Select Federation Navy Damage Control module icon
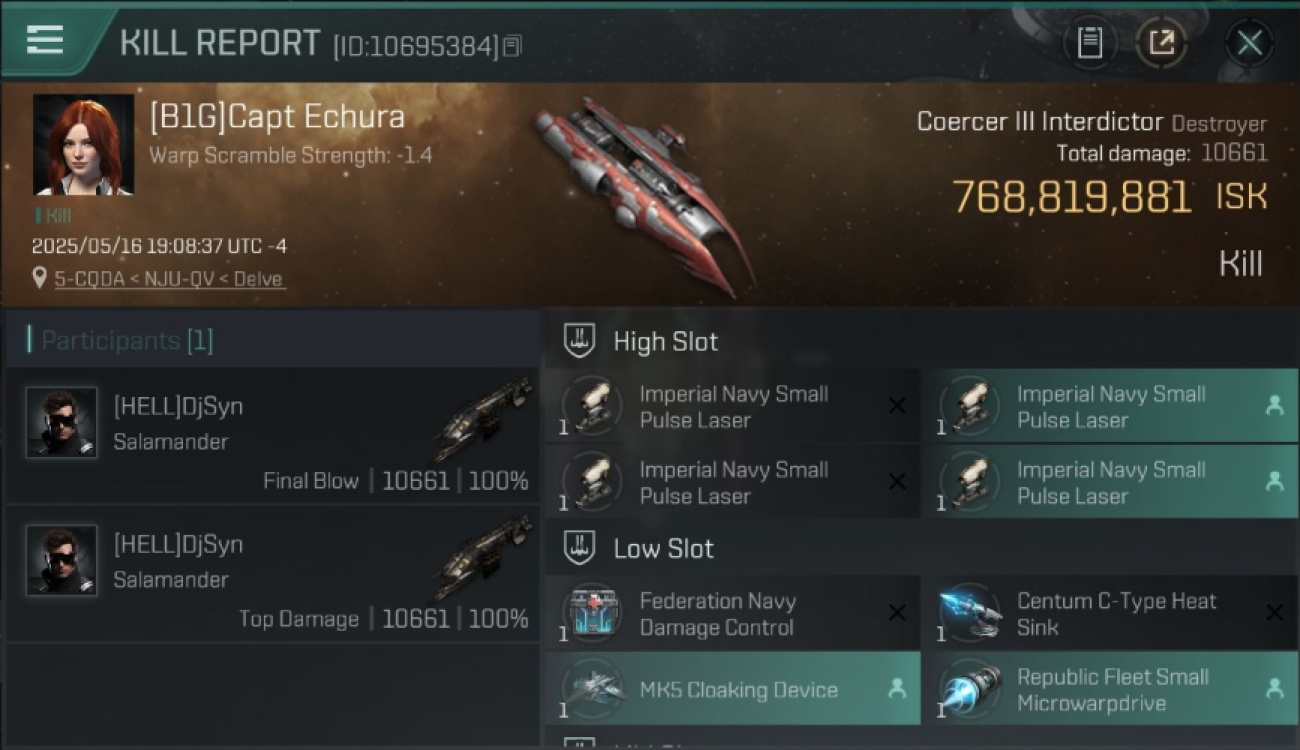Image resolution: width=1300 pixels, height=750 pixels. click(593, 613)
